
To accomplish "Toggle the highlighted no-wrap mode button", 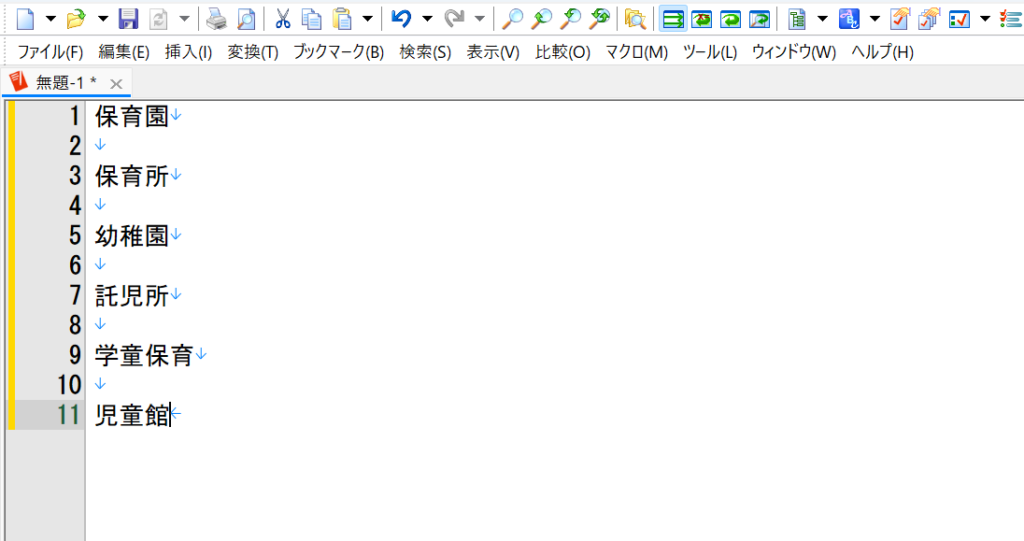I will click(x=673, y=18).
